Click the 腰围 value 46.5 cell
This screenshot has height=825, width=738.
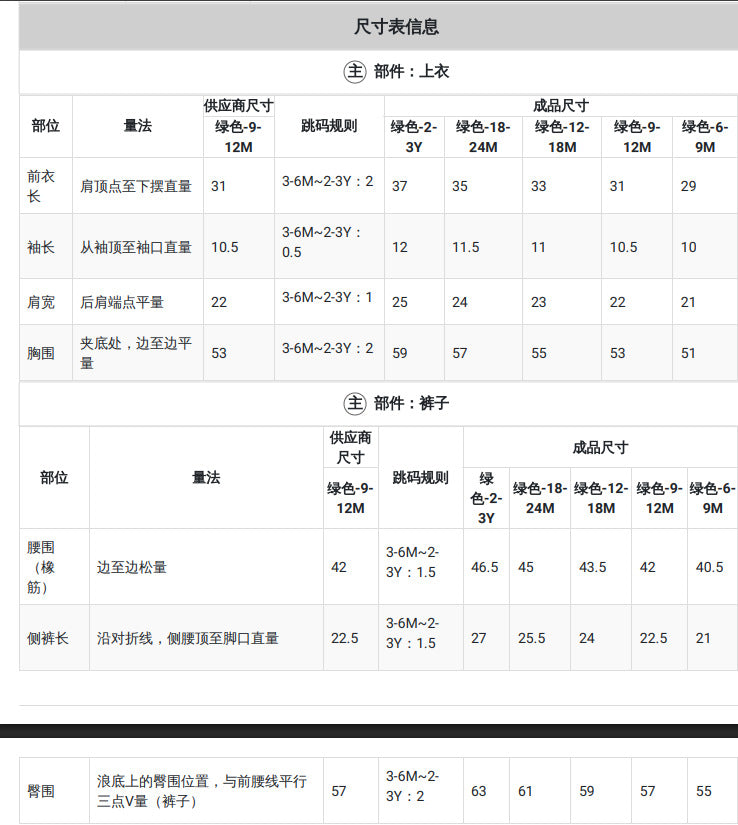[x=486, y=567]
